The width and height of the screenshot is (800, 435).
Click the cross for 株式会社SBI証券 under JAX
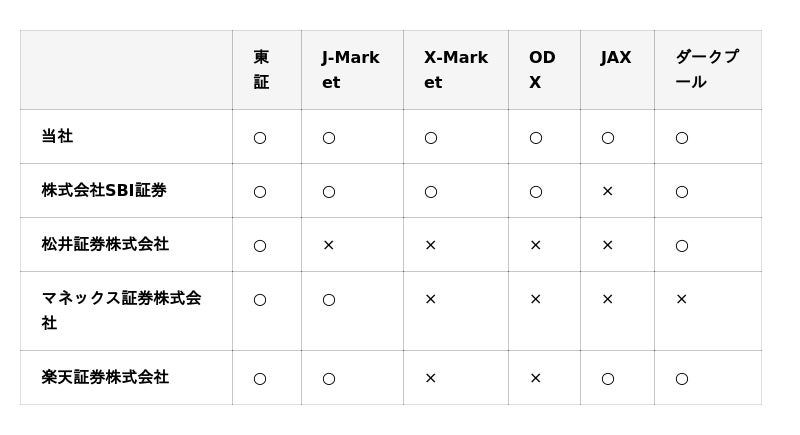(x=607, y=191)
